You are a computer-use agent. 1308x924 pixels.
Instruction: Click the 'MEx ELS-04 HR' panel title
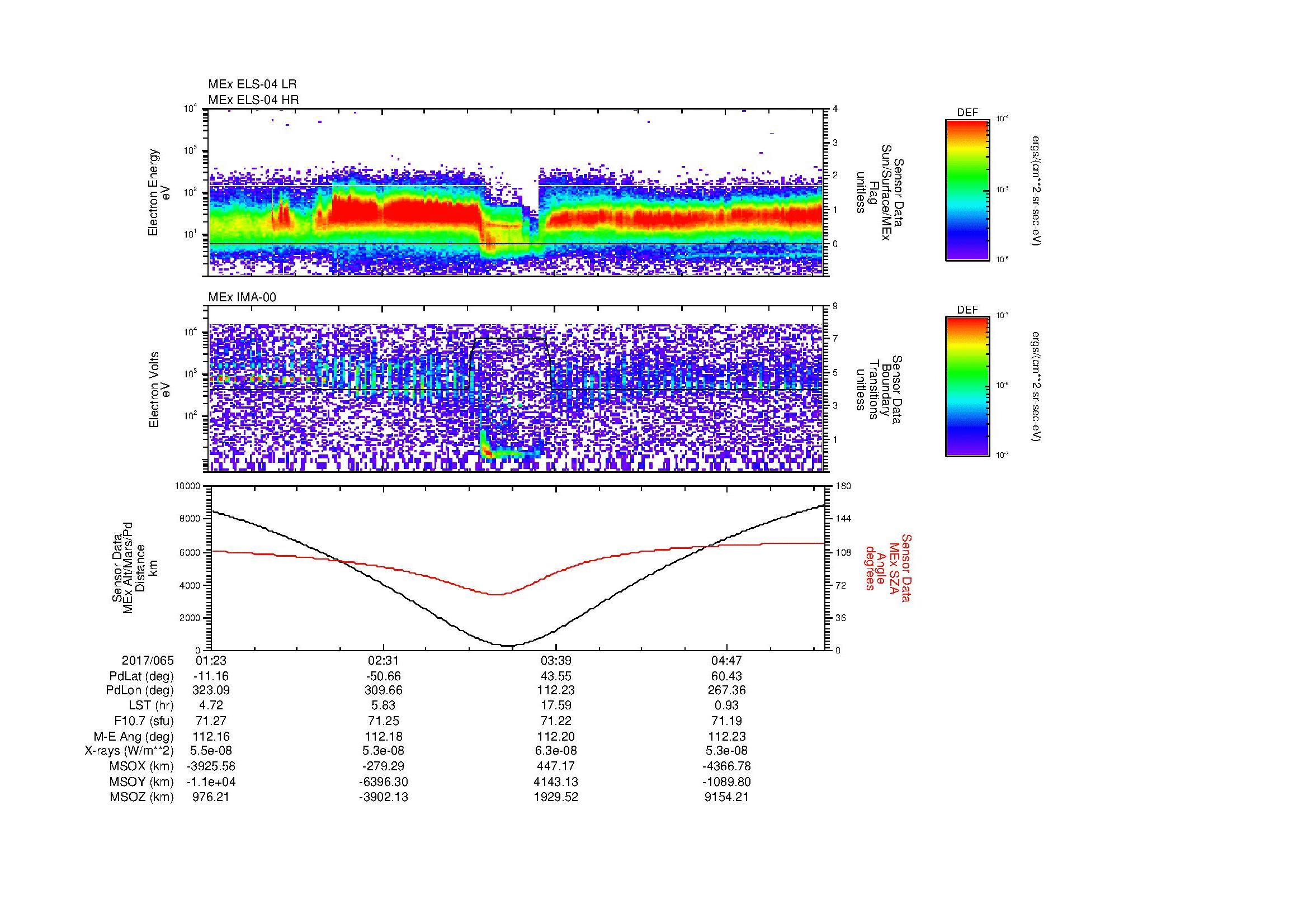253,100
